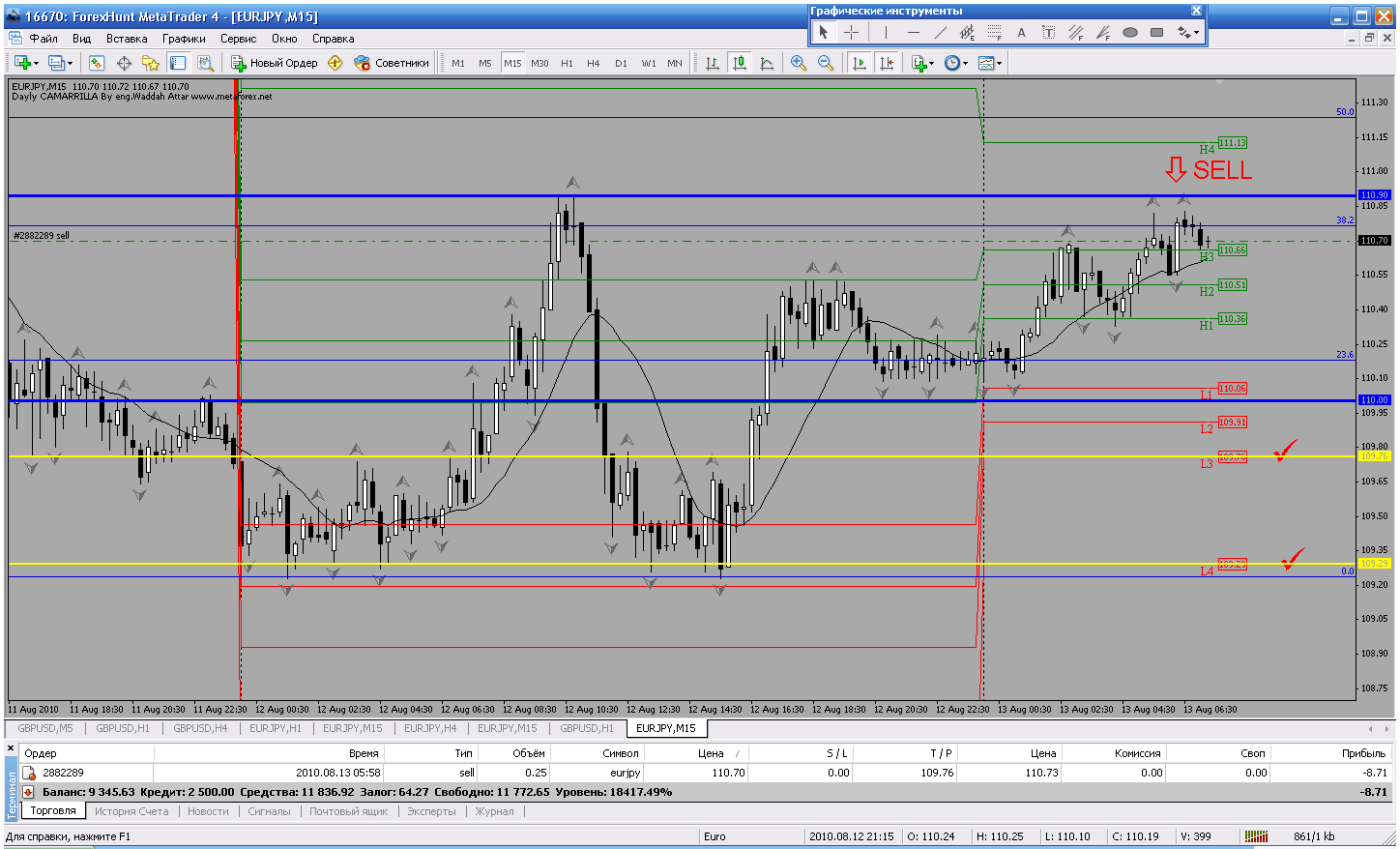
Task: Close the Графические инструменты toolbar
Action: pos(1196,11)
